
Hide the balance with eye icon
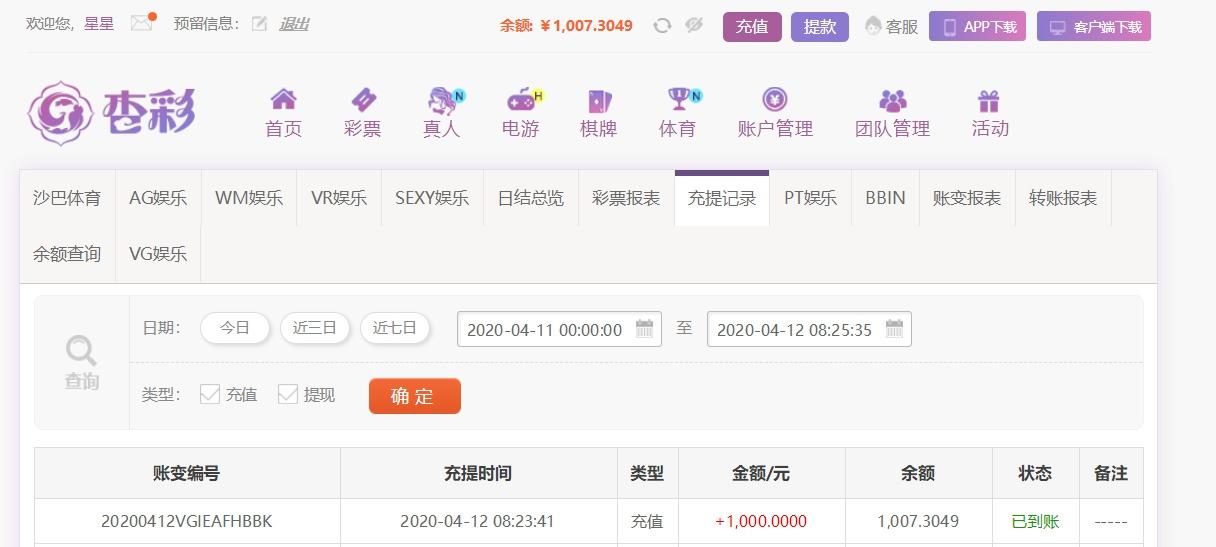tap(694, 26)
